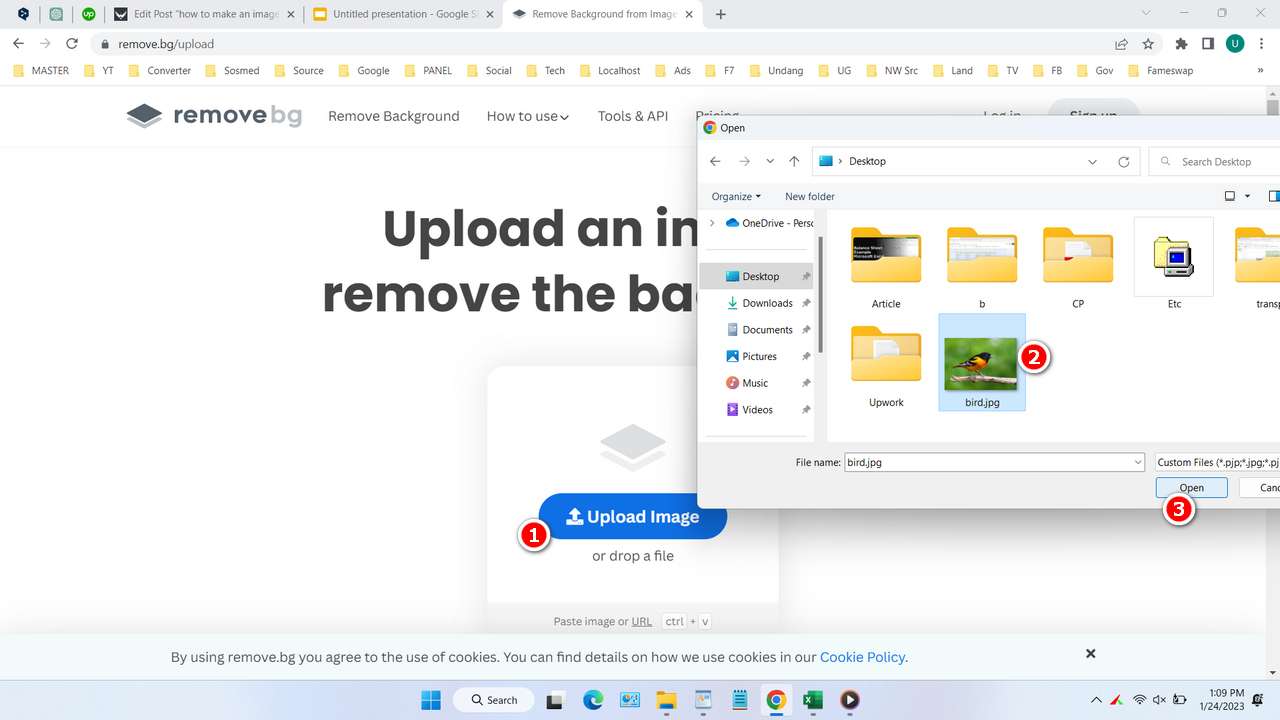1280x720 pixels.
Task: Unpin Downloads from Quick access
Action: (x=806, y=302)
